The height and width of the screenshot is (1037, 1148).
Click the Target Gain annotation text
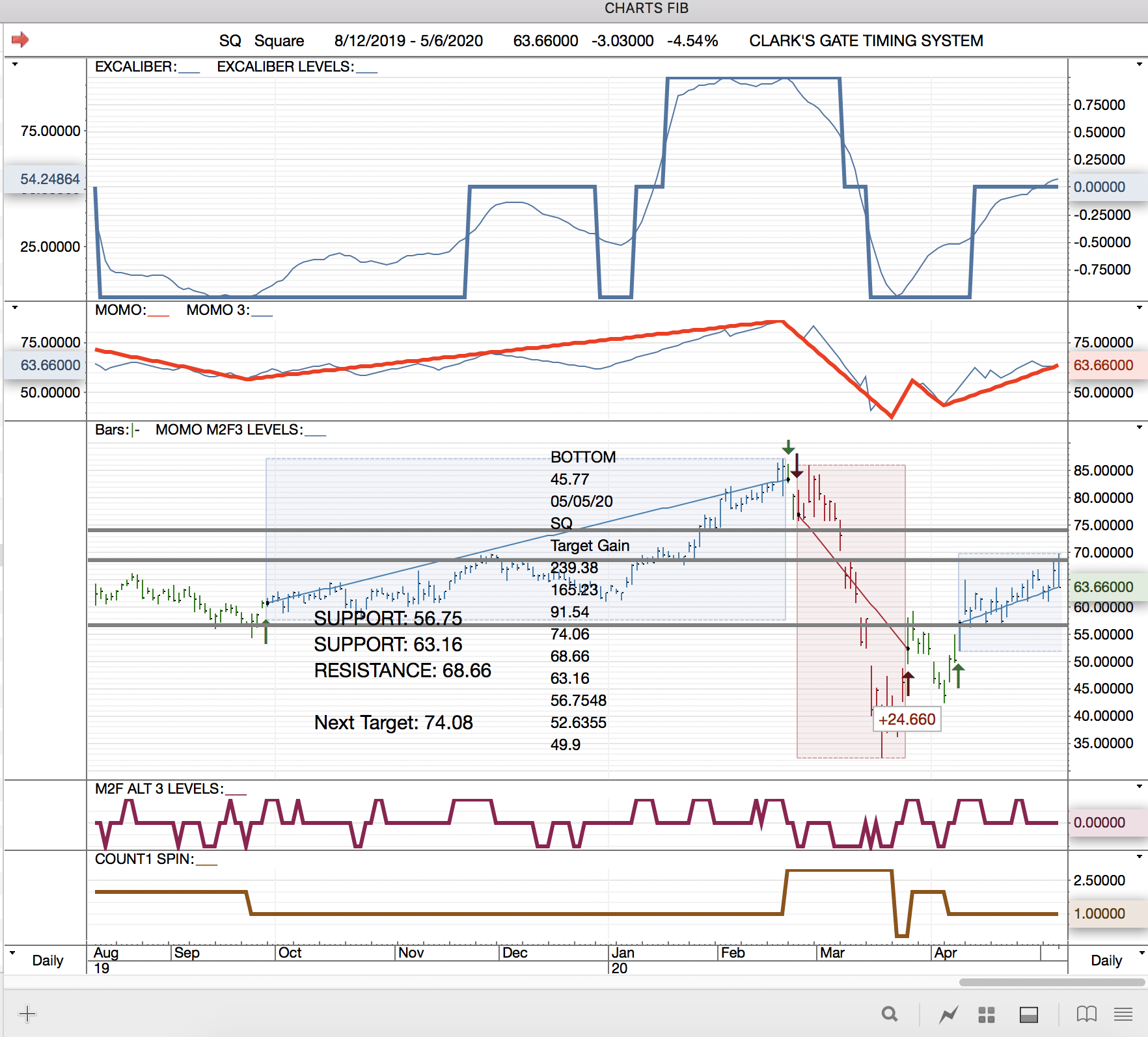pos(590,545)
